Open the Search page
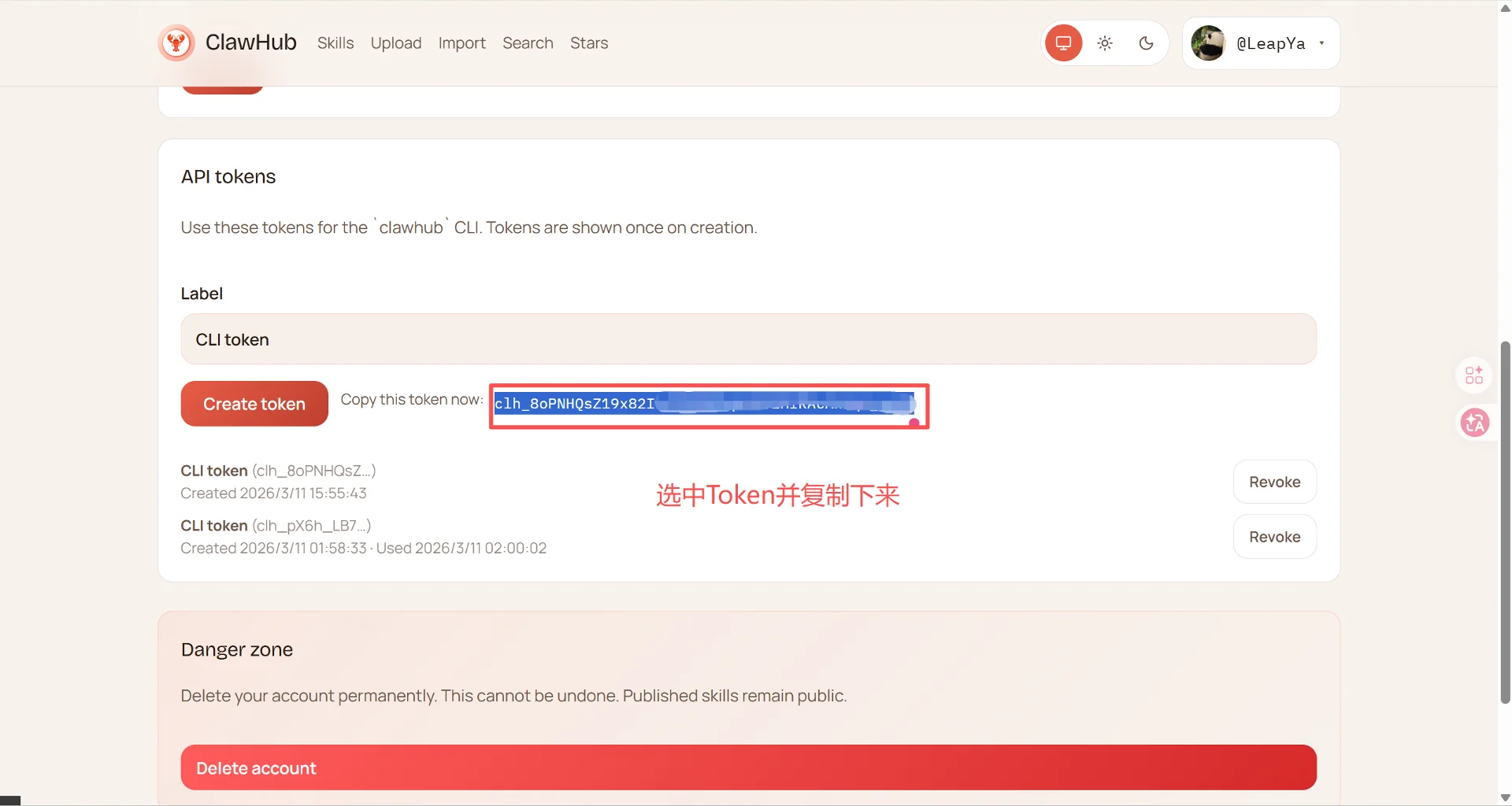This screenshot has width=1512, height=806. (x=528, y=43)
